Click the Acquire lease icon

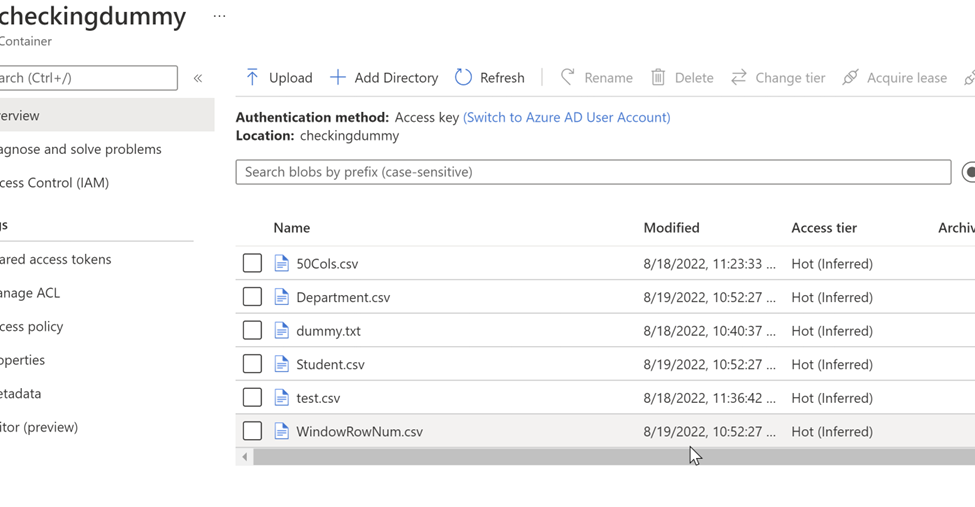850,77
